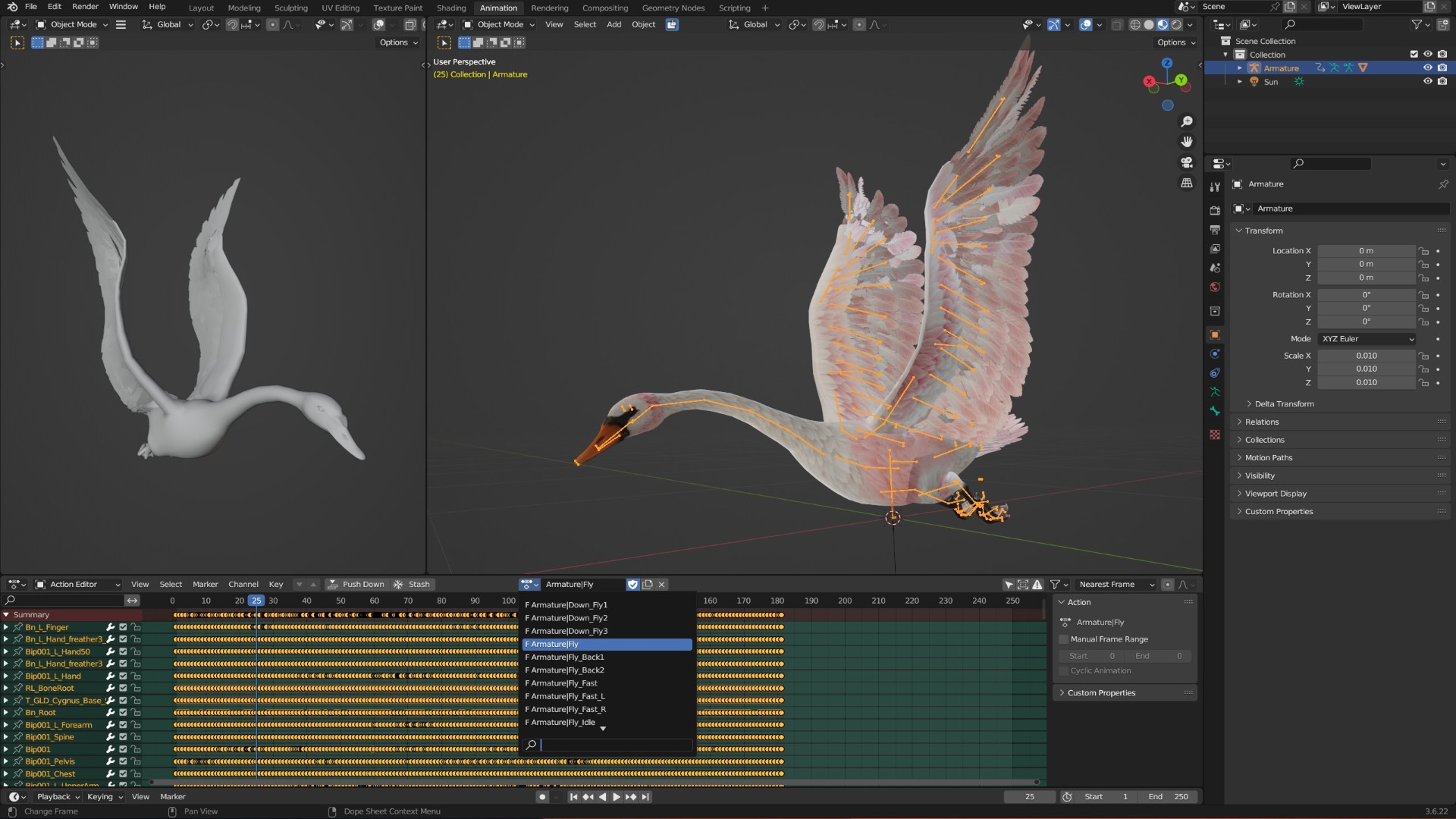Image resolution: width=1456 pixels, height=819 pixels.
Task: Toggle viewport visibility of Armature in outliner
Action: (x=1428, y=68)
